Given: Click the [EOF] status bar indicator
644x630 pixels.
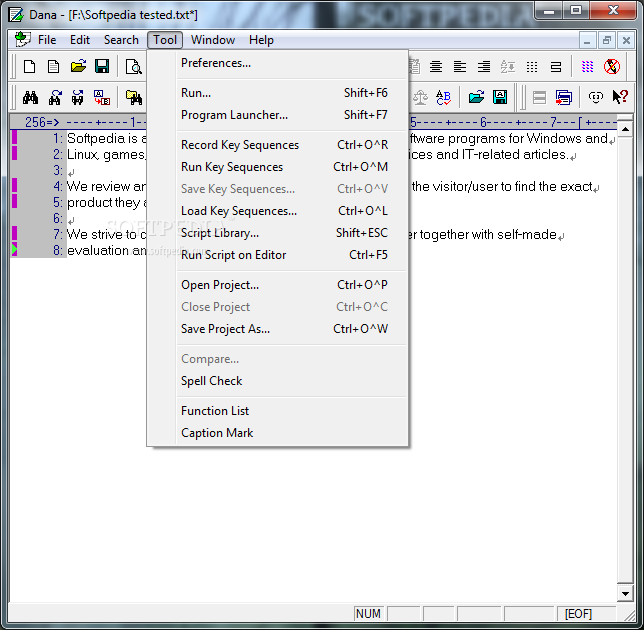Looking at the screenshot, I should click(x=578, y=614).
